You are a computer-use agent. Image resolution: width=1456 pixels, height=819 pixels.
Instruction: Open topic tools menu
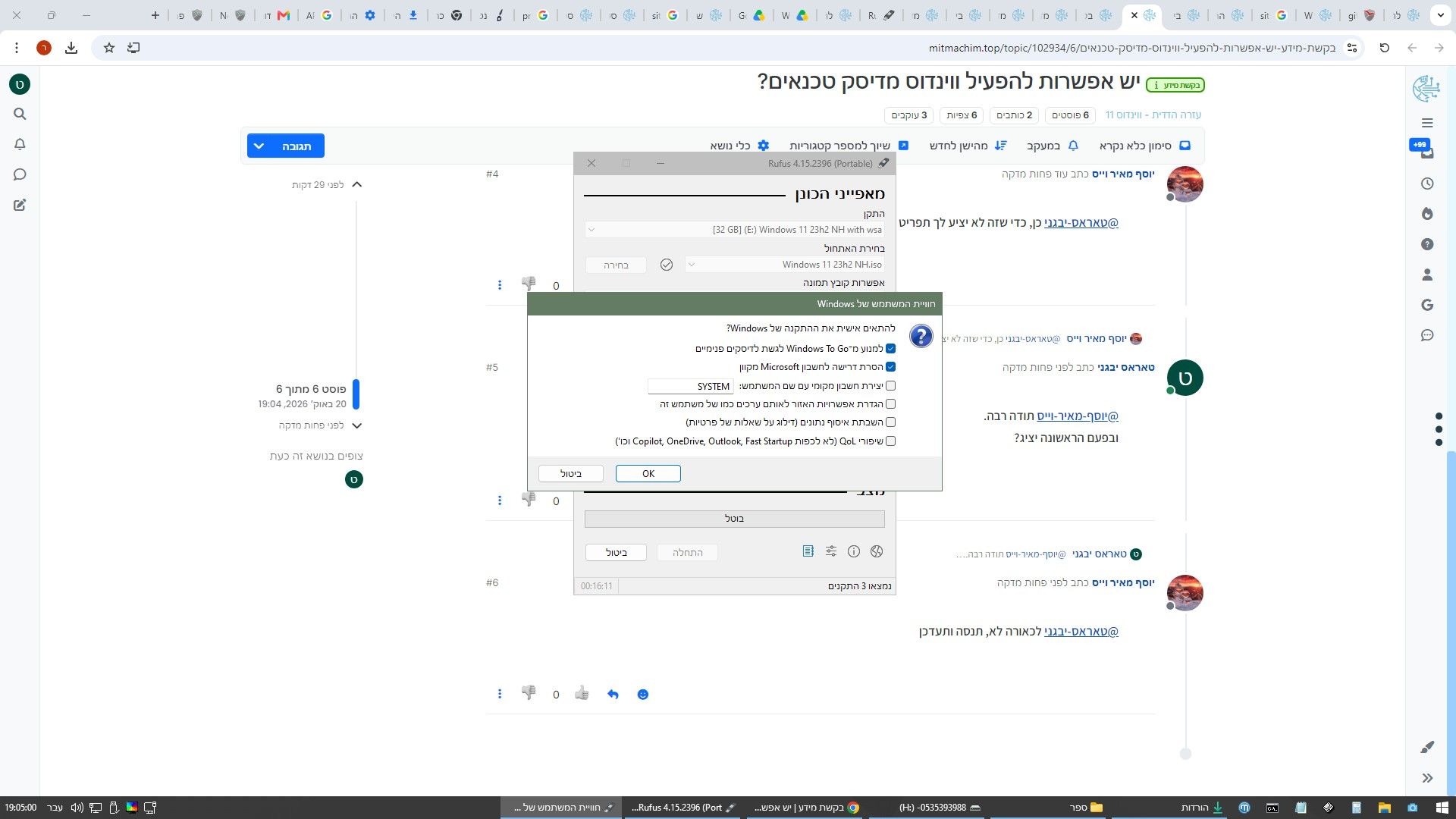(x=739, y=146)
